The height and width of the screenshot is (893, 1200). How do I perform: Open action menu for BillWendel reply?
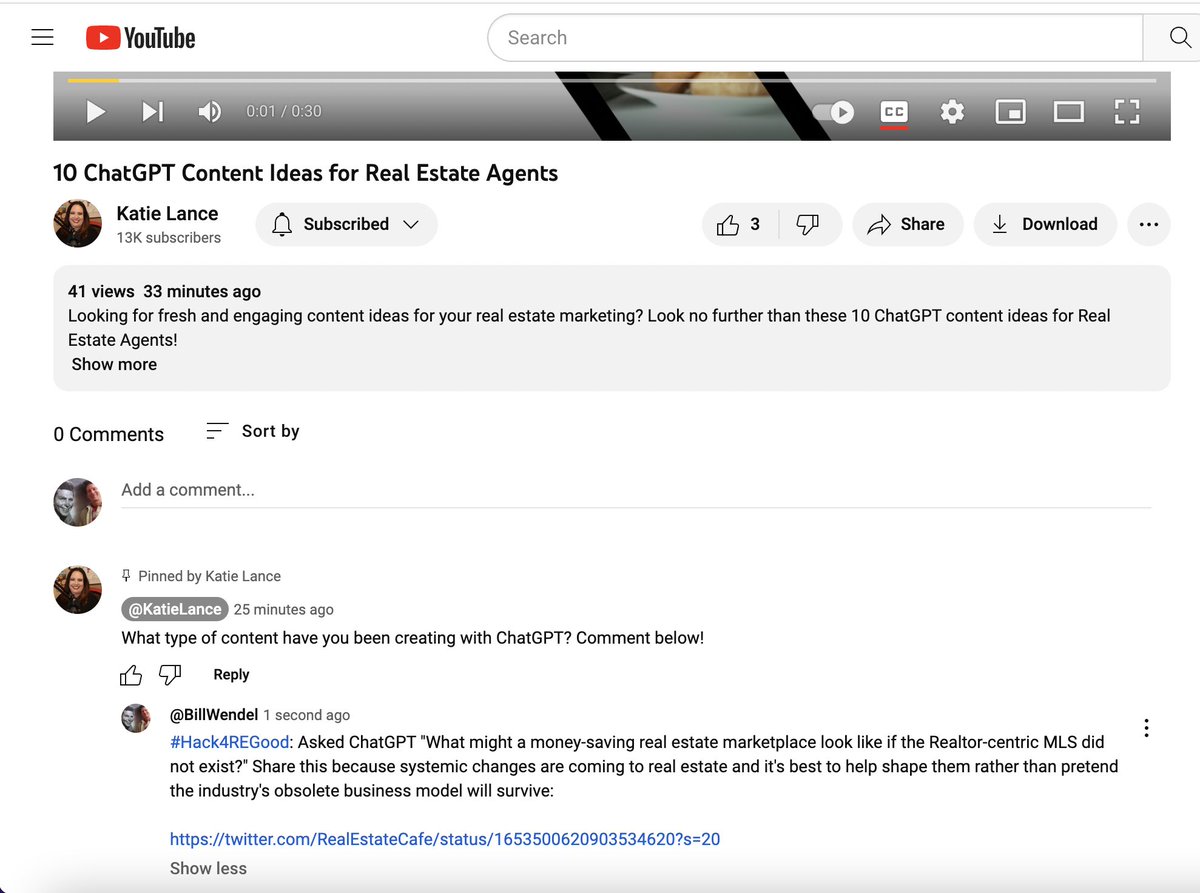(x=1146, y=728)
